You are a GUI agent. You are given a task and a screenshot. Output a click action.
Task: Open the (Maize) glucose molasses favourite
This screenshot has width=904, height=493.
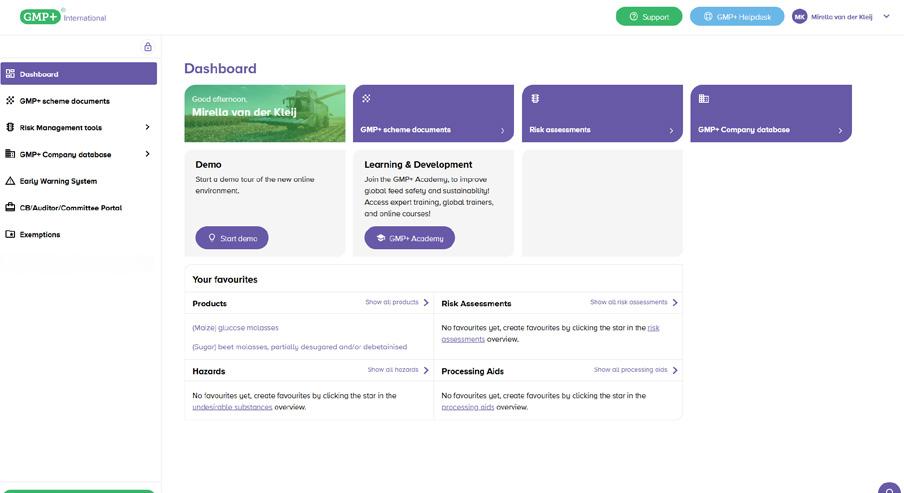235,328
